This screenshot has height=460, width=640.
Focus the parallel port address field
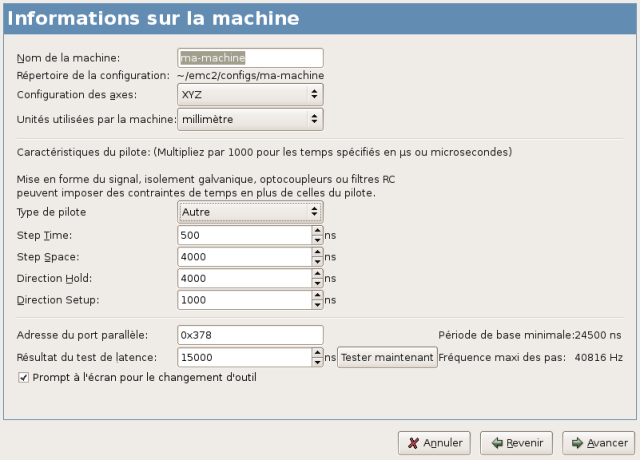coord(250,334)
